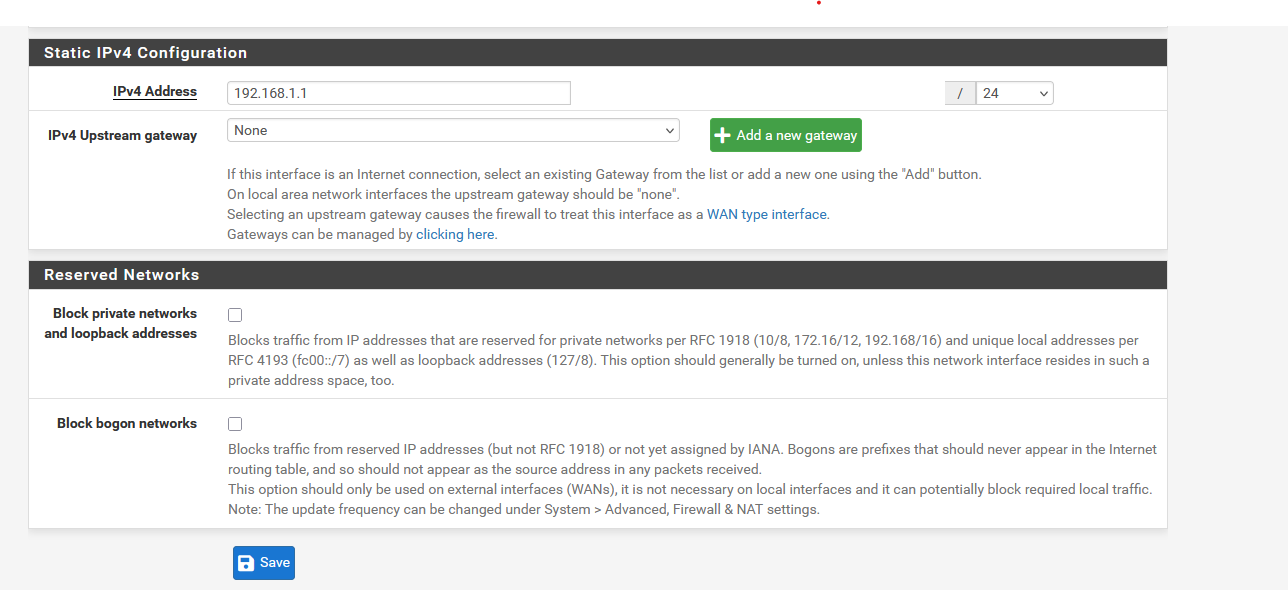
Task: Focus the IPv4 Address input field
Action: pos(399,93)
